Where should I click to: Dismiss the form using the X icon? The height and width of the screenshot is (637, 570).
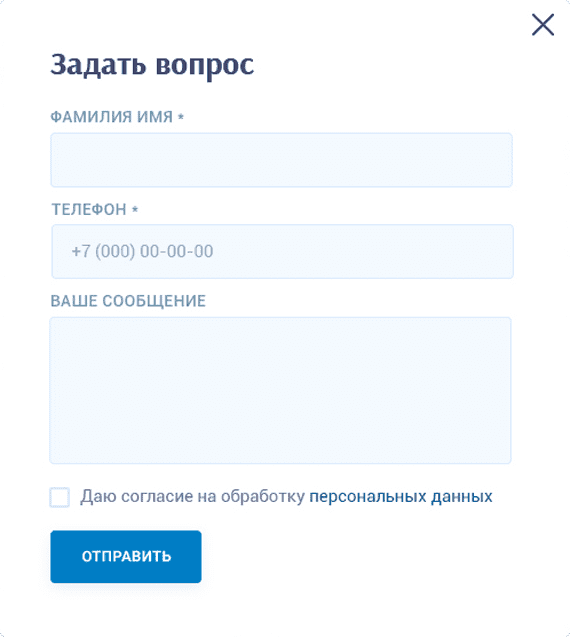(x=543, y=24)
